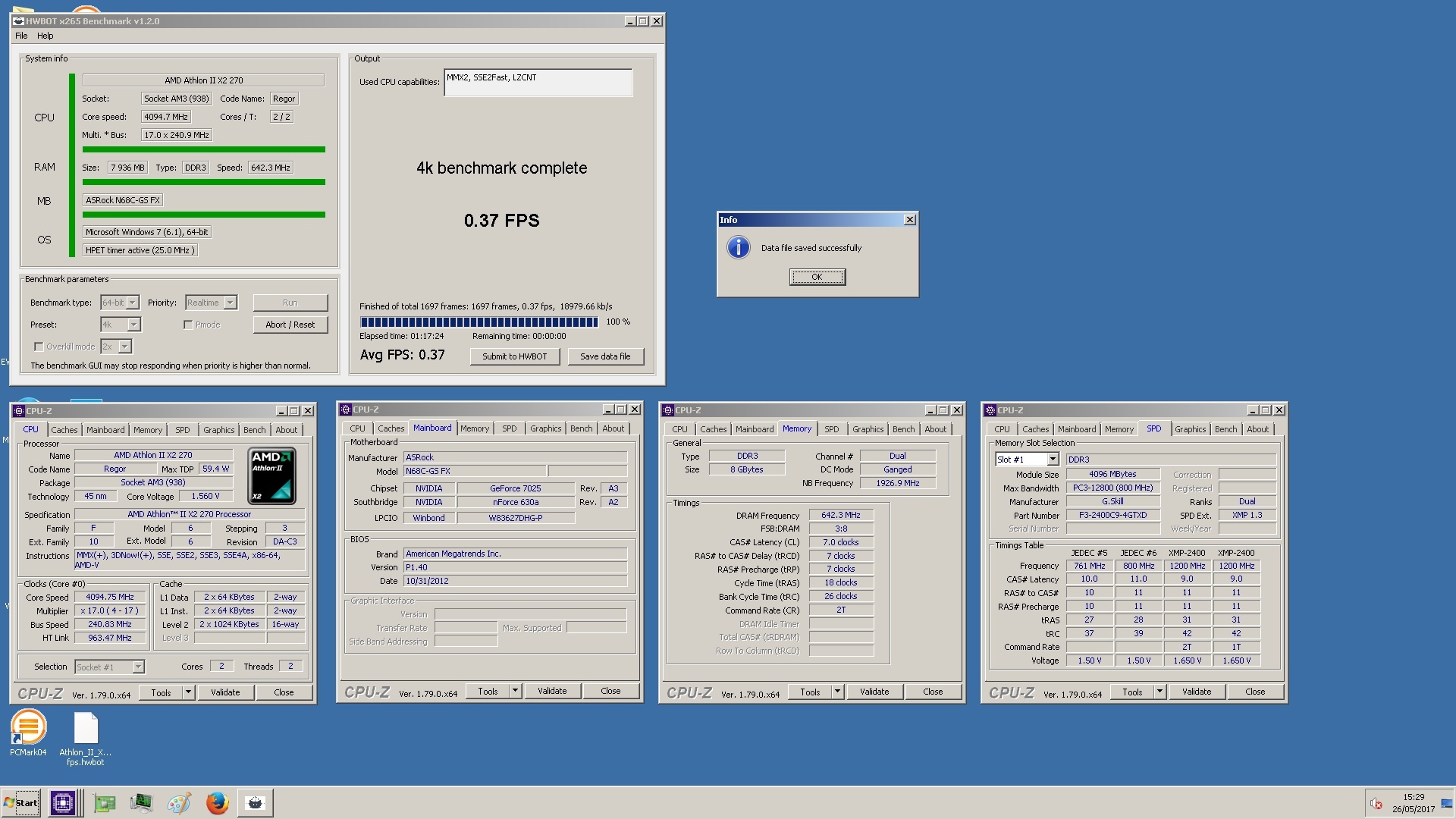
Task: Click the Info dialog blue information icon
Action: tap(738, 247)
